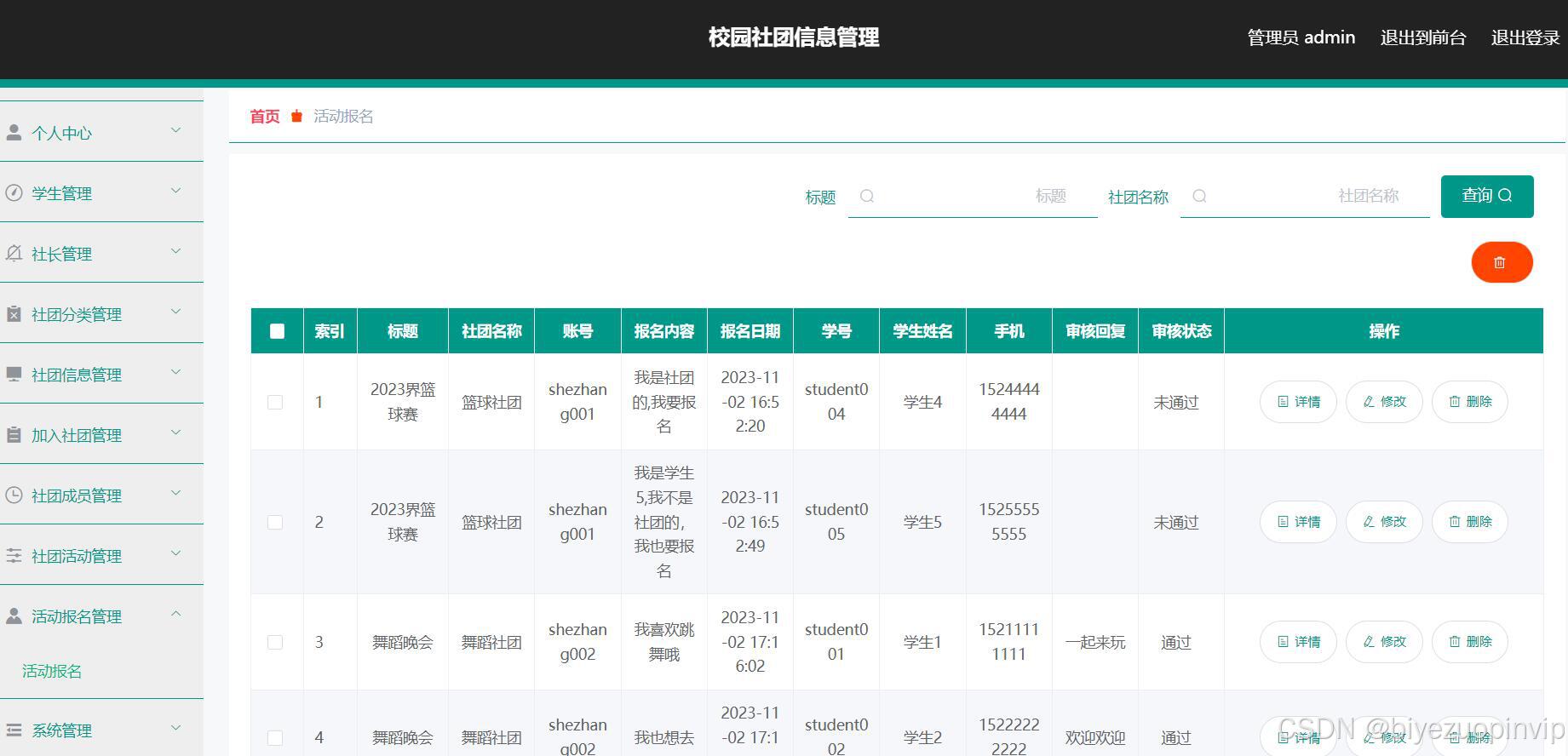The width and height of the screenshot is (1568, 756).
Task: Click the 系统管理 list icon
Action: tap(14, 730)
